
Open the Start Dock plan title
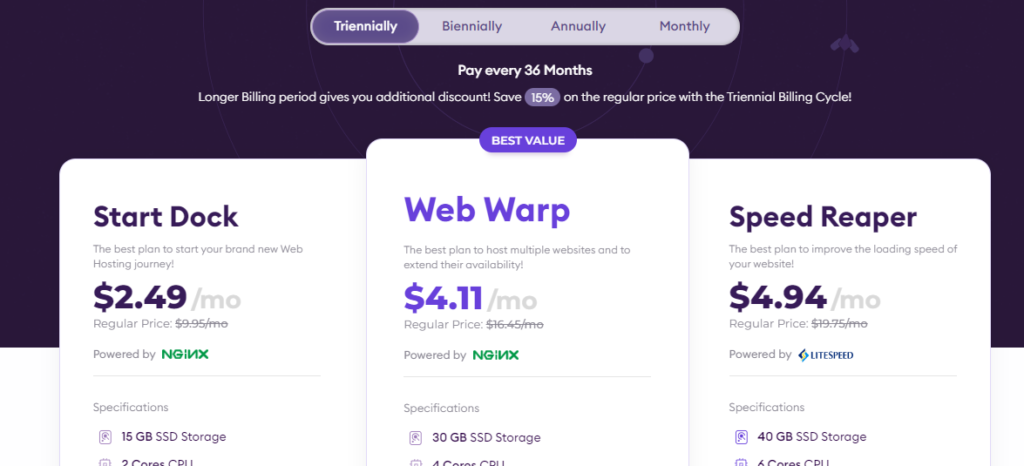click(166, 216)
